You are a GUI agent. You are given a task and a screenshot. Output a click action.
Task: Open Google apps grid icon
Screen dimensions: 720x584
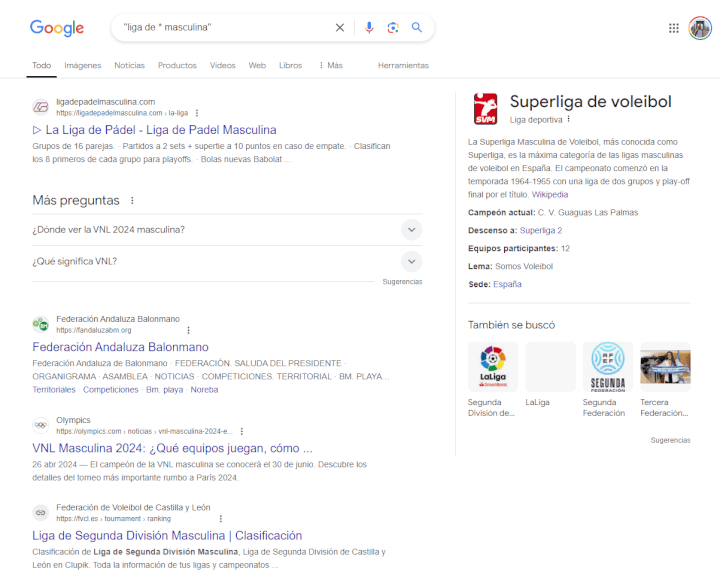pyautogui.click(x=674, y=28)
